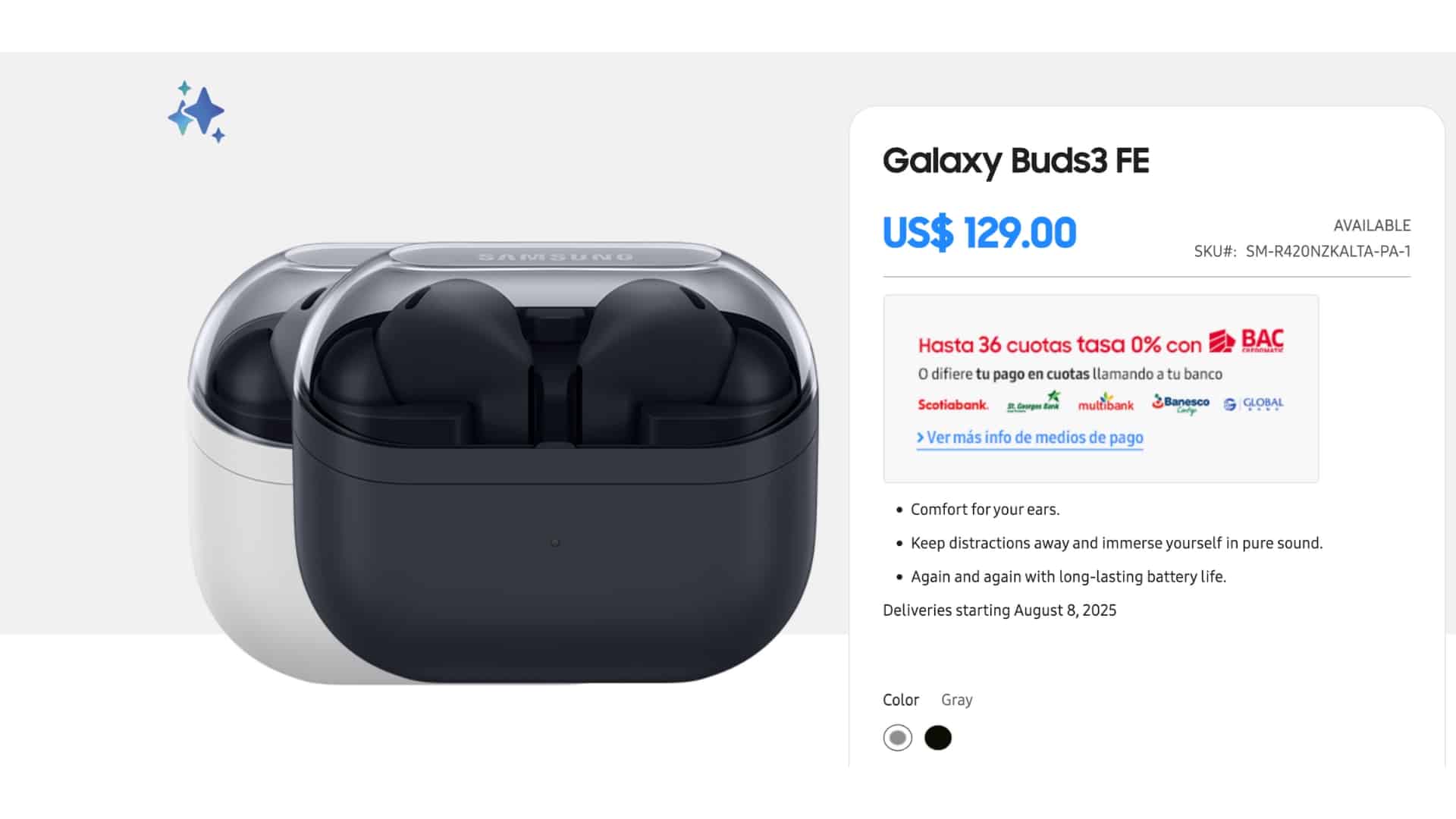Click the US$ 129.00 price
This screenshot has height=819, width=1456.
pos(980,233)
